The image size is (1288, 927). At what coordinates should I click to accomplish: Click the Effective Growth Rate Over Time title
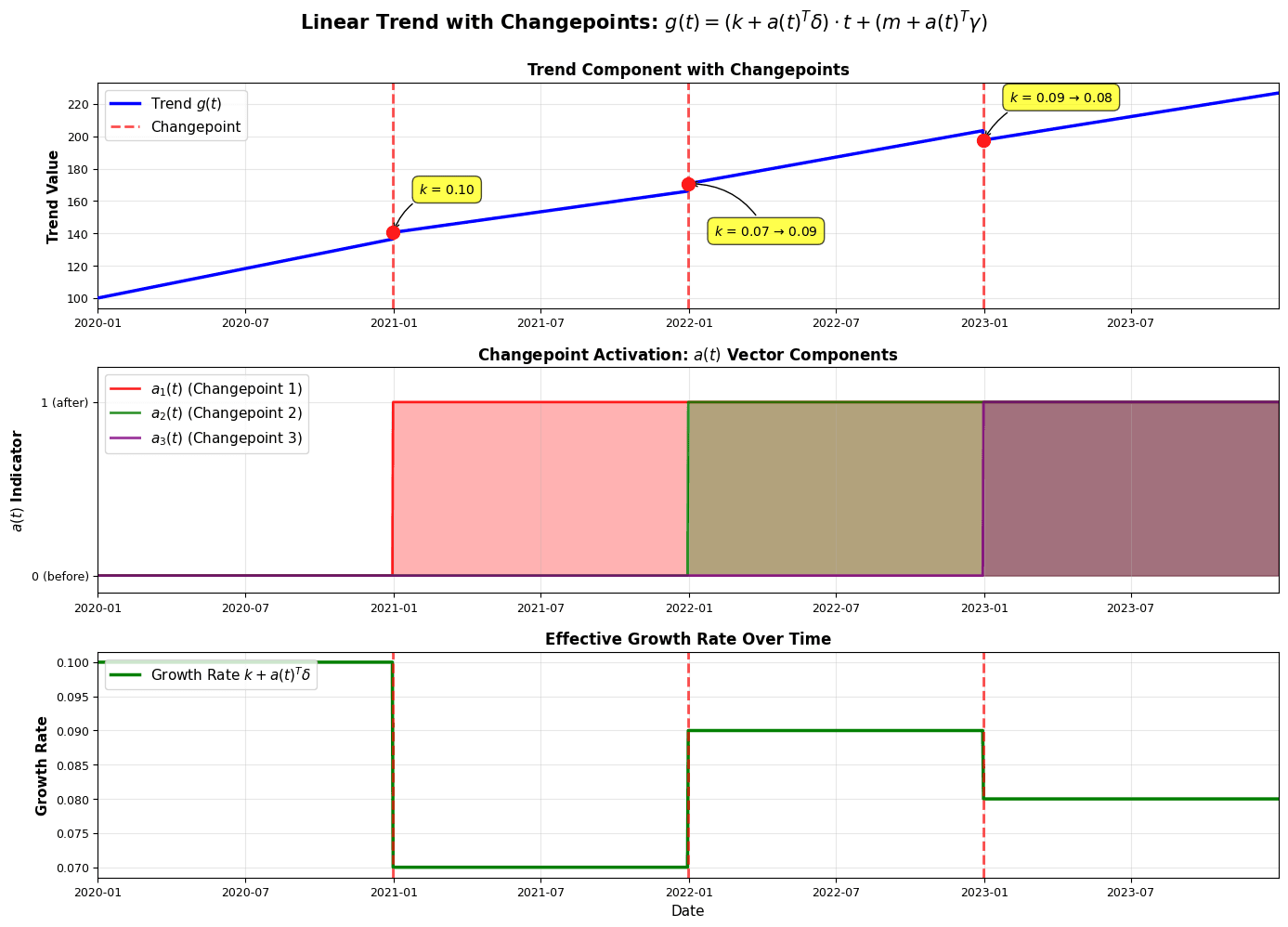click(687, 638)
